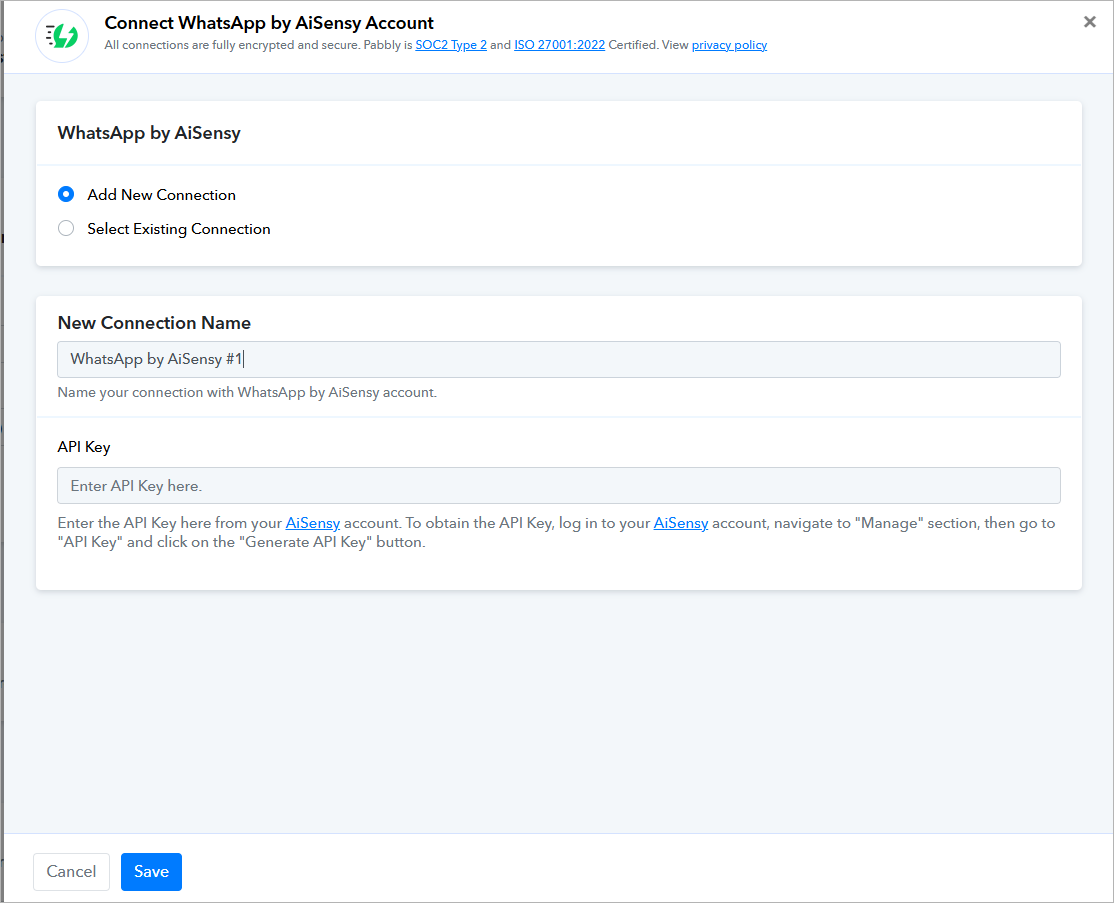Click the "New Connection Name" label
This screenshot has width=1114, height=903.
click(154, 323)
